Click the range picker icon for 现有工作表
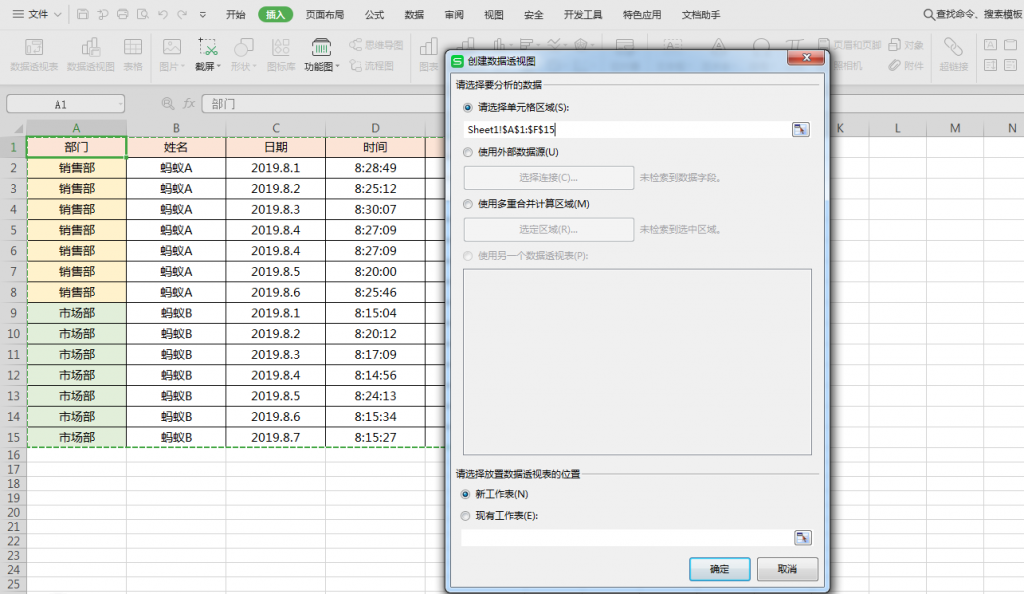The image size is (1024, 594). point(802,538)
